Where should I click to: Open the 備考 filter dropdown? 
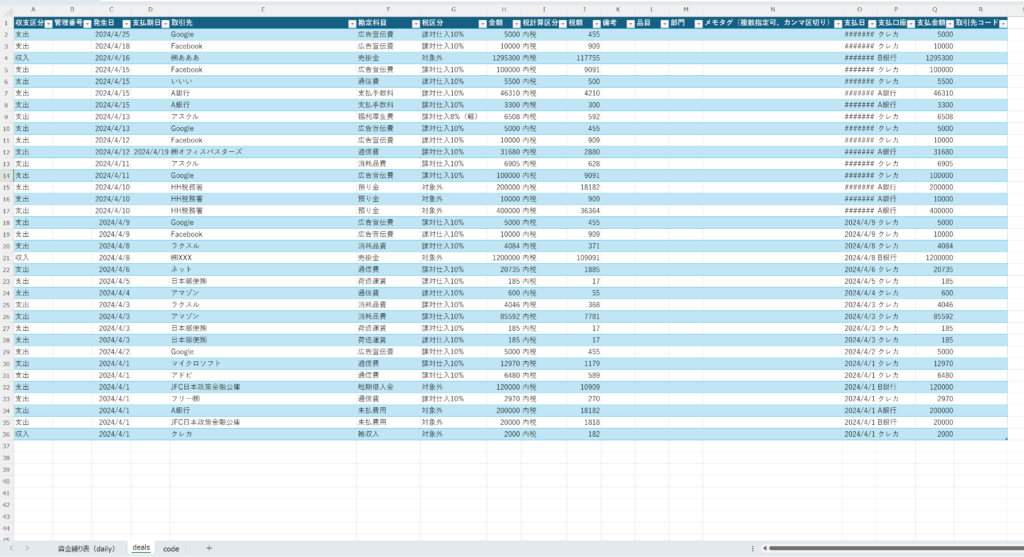tap(630, 24)
